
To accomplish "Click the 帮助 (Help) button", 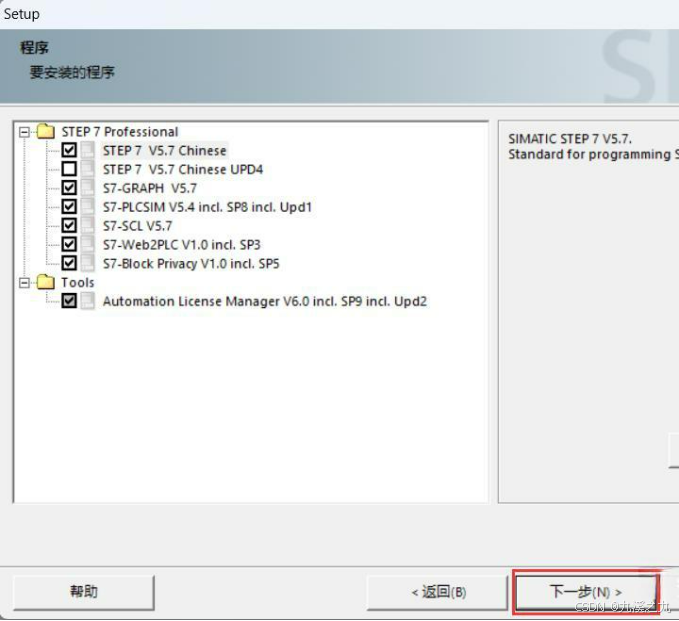I will pyautogui.click(x=84, y=592).
